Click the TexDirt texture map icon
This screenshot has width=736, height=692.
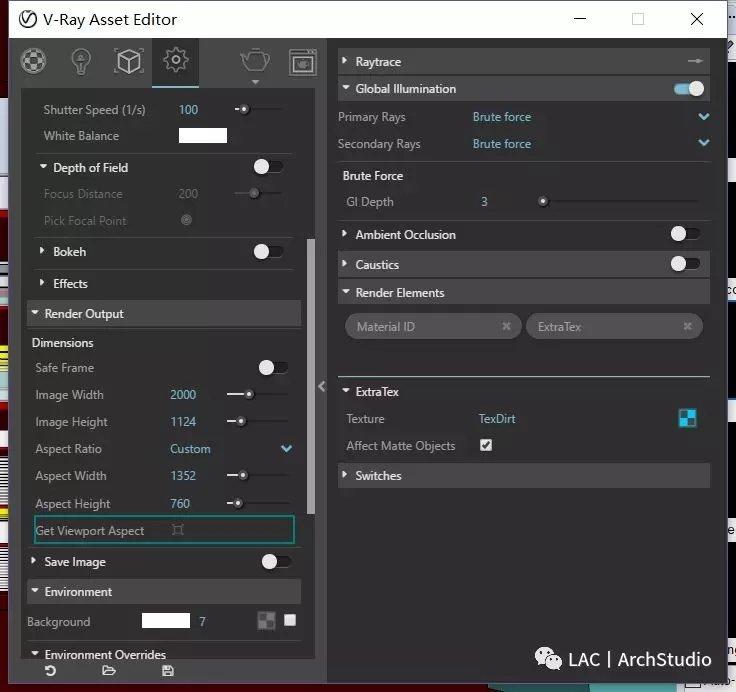click(688, 418)
